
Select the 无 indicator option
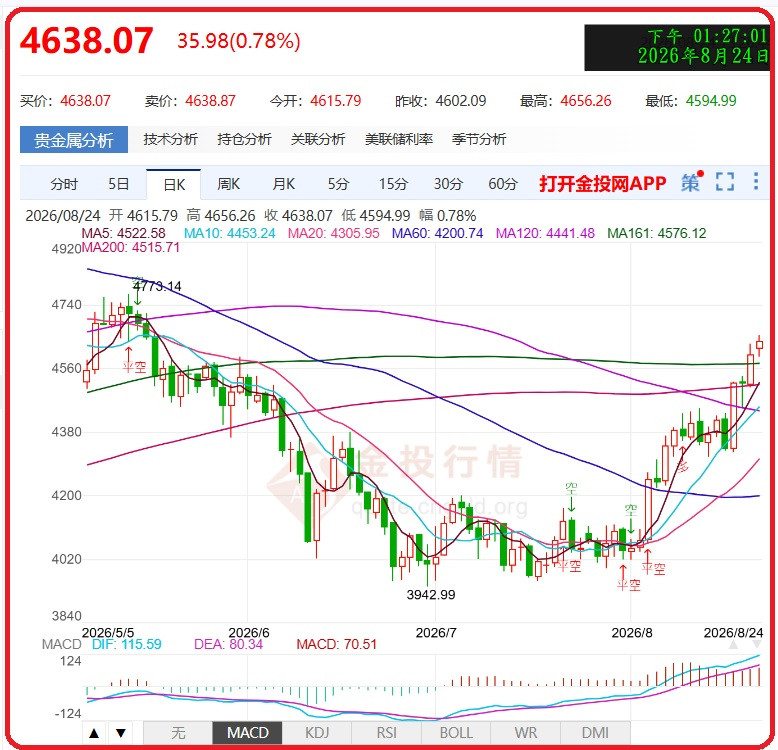point(178,733)
